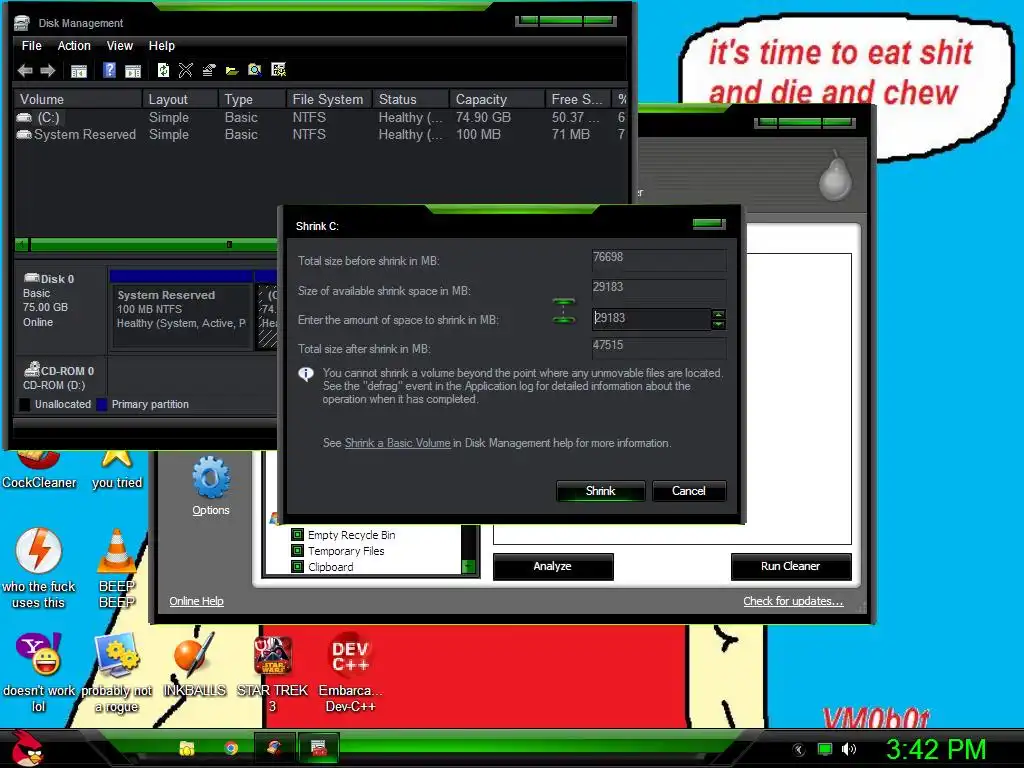Viewport: 1024px width, 768px height.
Task: Open the Help menu
Action: (x=161, y=46)
